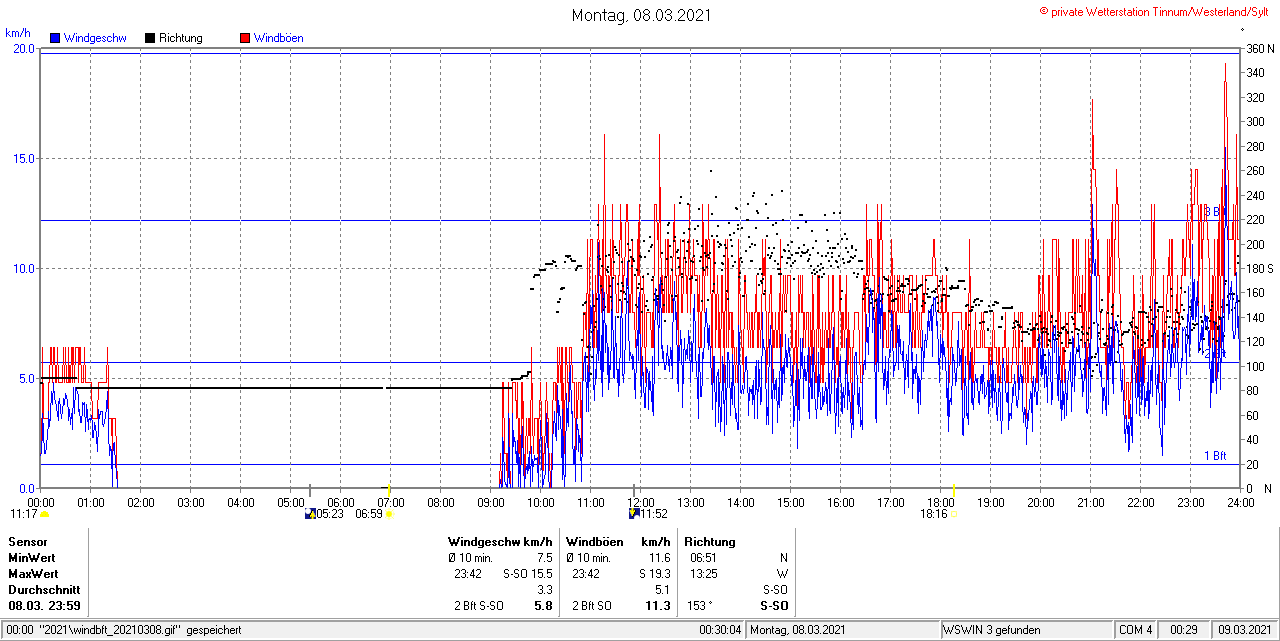Click the sunset time 18:16
The height and width of the screenshot is (641, 1280).
pyautogui.click(x=934, y=514)
